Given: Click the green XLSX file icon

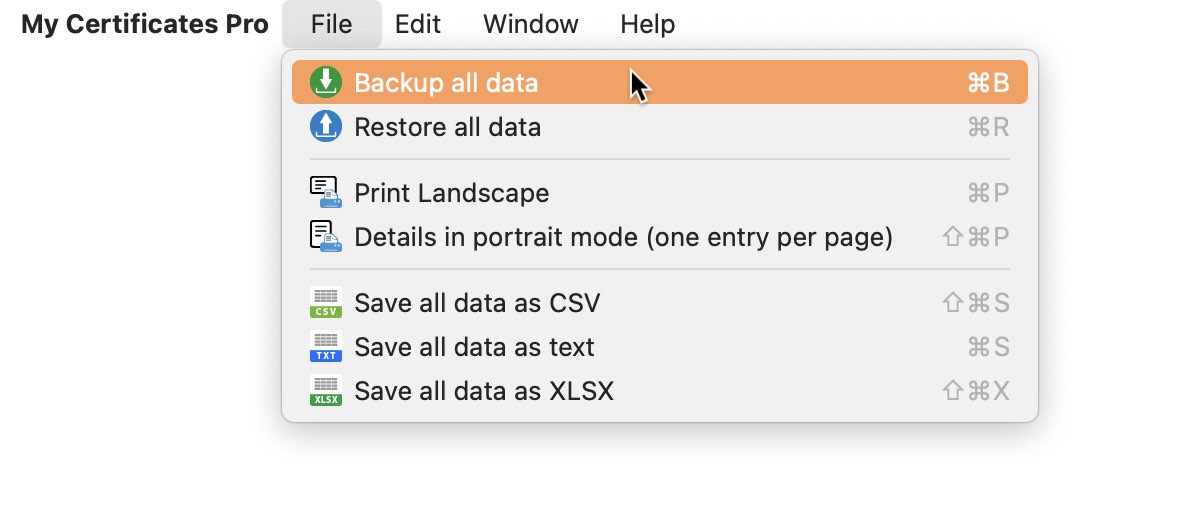Looking at the screenshot, I should [326, 390].
